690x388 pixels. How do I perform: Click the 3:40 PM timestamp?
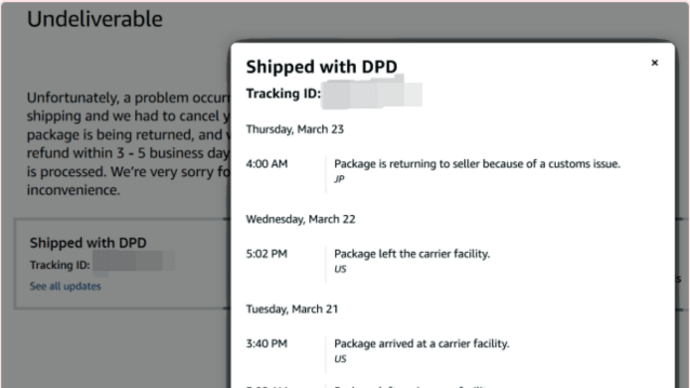(267, 344)
